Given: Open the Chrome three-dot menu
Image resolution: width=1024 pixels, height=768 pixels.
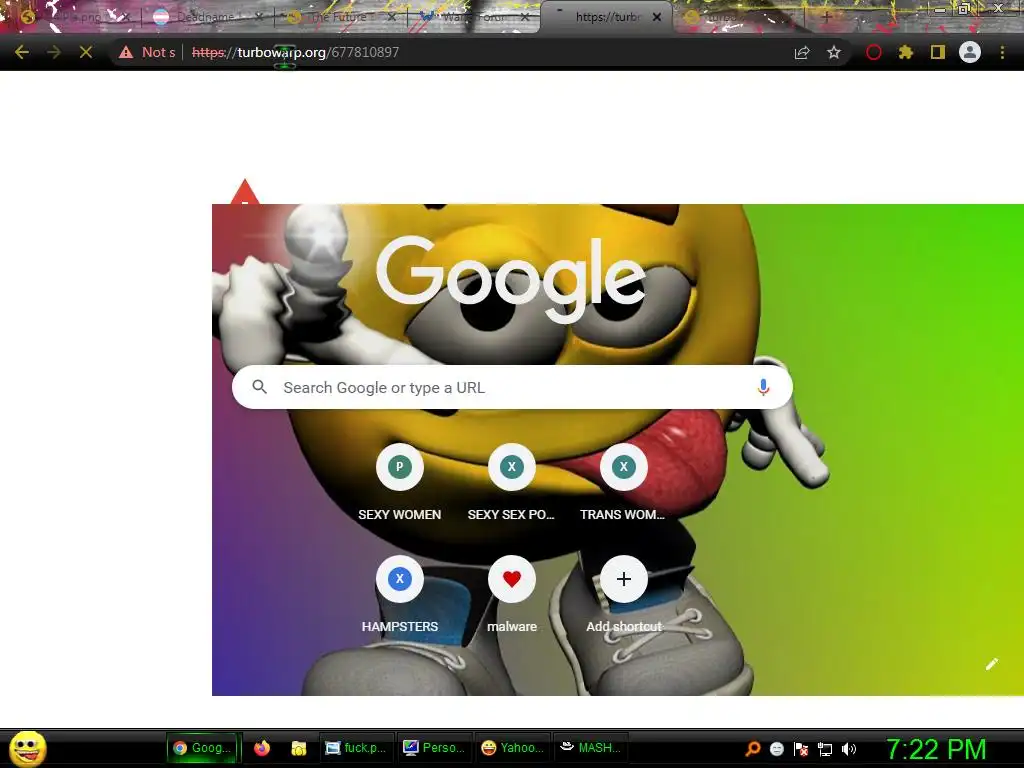Looking at the screenshot, I should [1002, 52].
